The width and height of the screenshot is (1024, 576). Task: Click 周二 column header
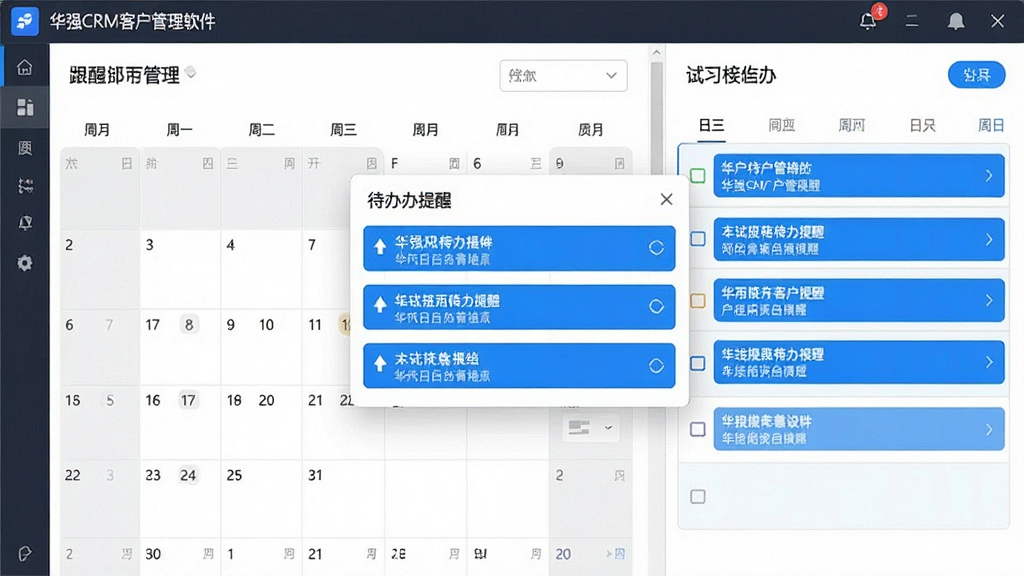pos(261,130)
